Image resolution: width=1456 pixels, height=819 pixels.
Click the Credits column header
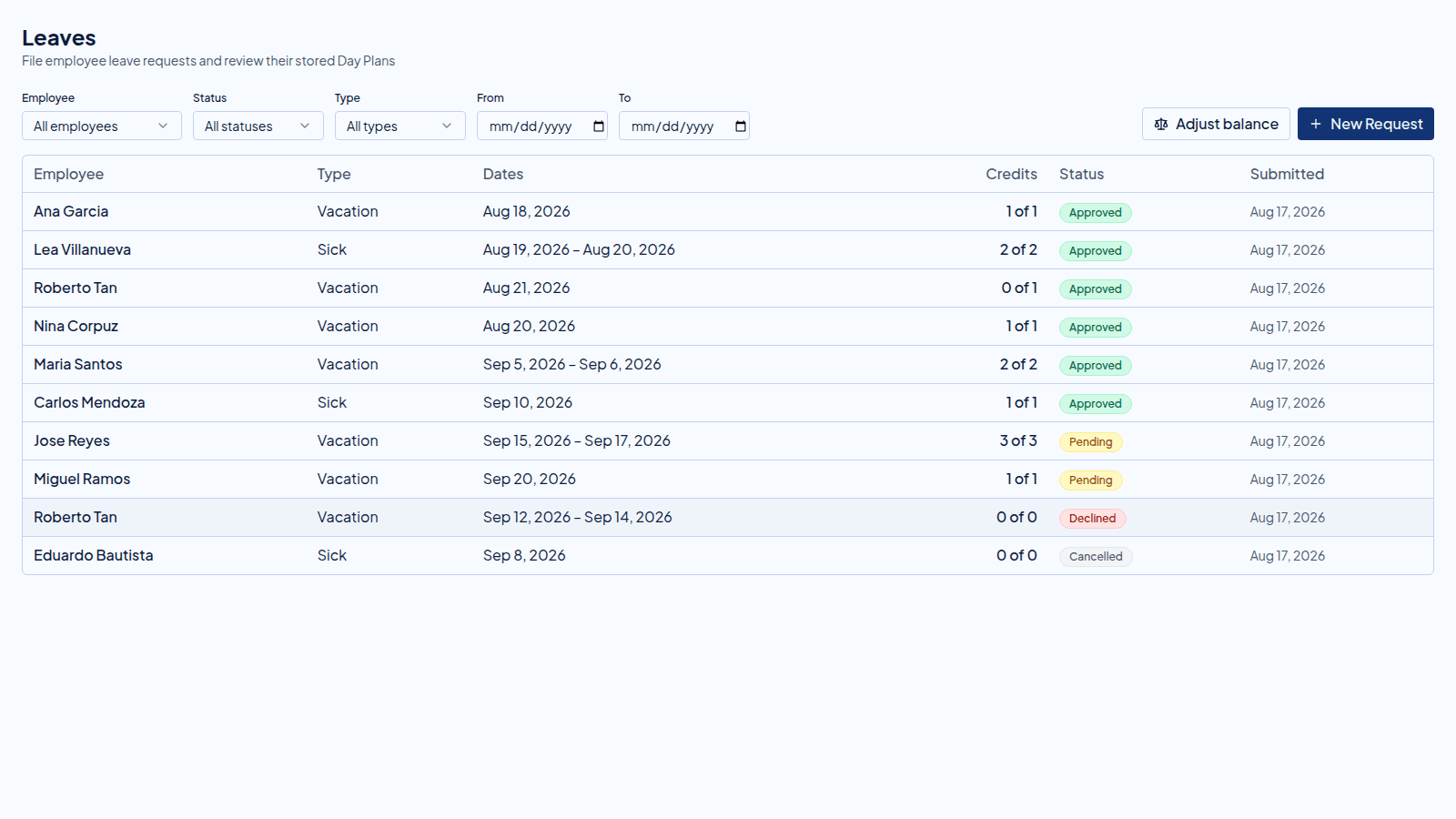[x=1011, y=174]
